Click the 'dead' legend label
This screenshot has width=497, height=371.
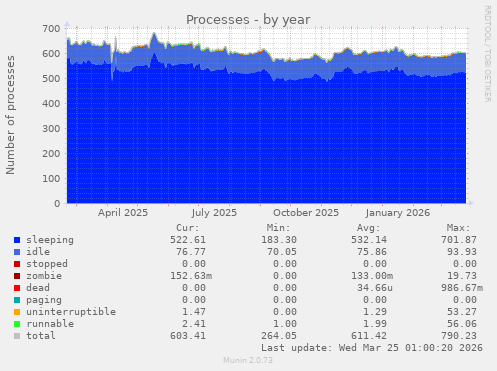(38, 288)
